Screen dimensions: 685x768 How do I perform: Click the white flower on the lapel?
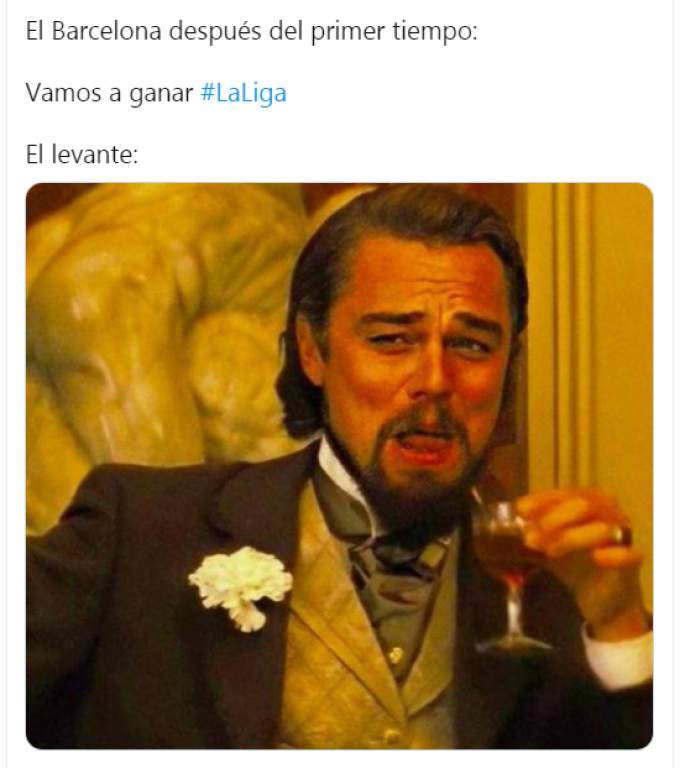click(x=240, y=586)
